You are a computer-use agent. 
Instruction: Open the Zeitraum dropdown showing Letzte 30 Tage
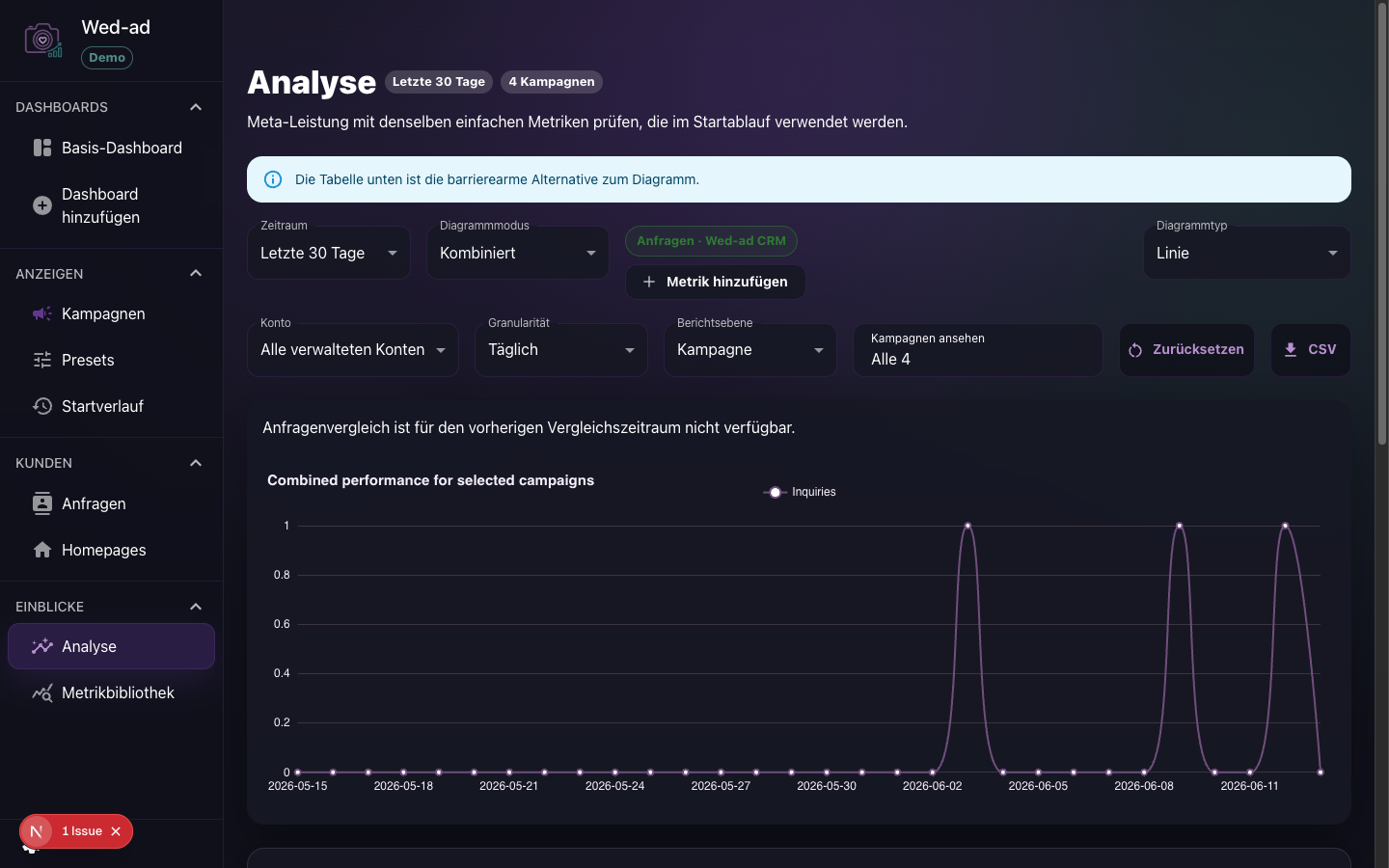(329, 253)
